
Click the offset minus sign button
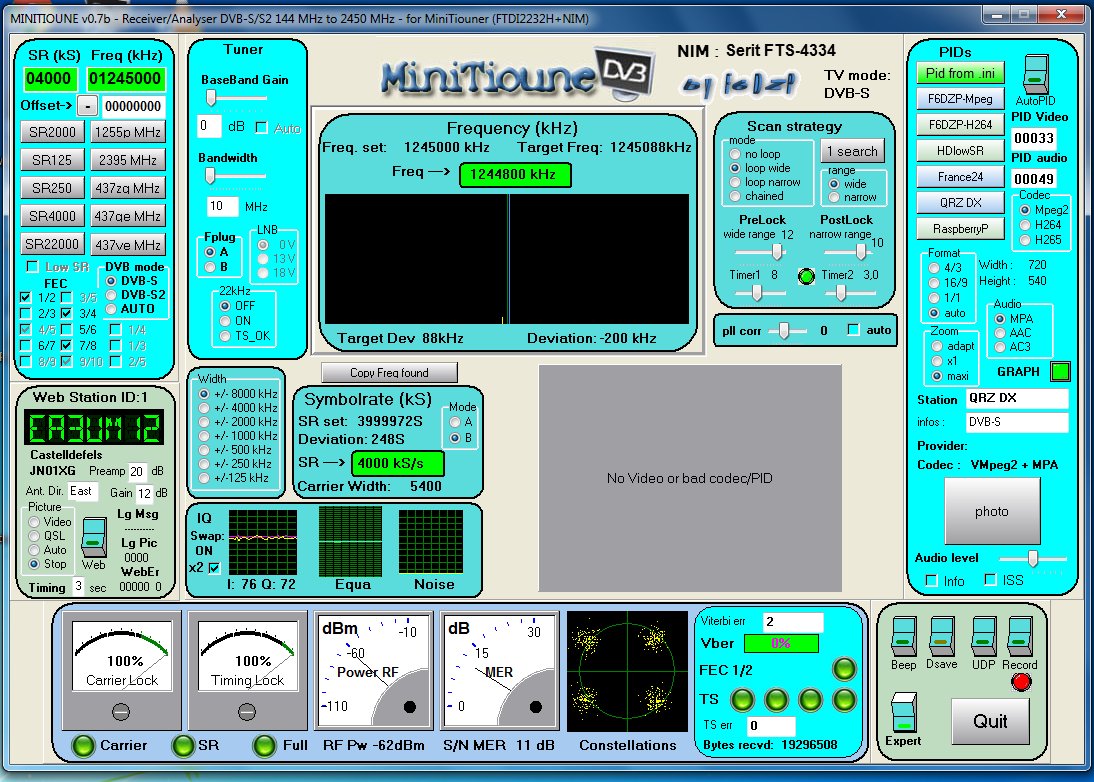[x=87, y=106]
